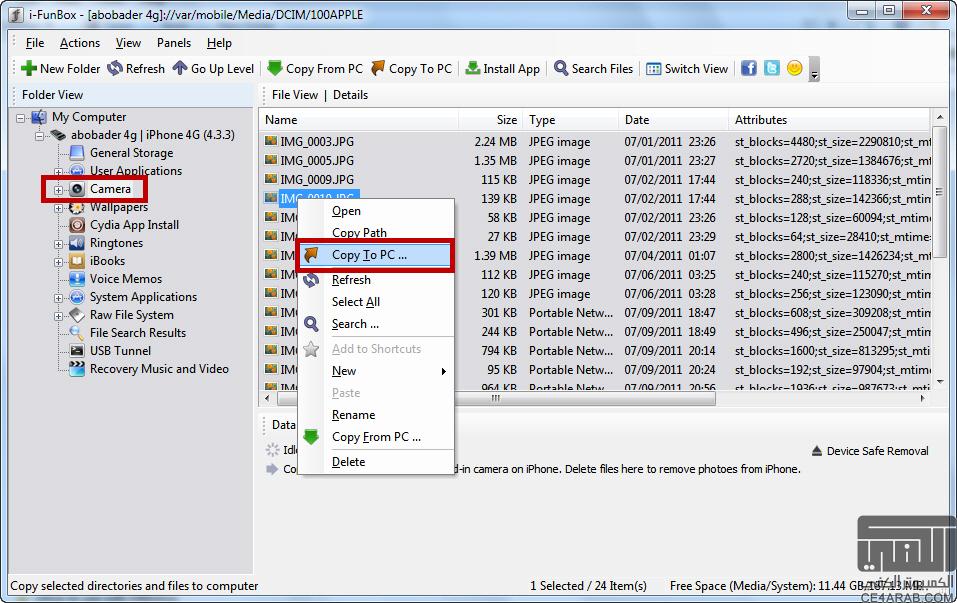Screen dimensions: 957x603
Task: Click the Search Files magnifier icon
Action: pos(561,68)
